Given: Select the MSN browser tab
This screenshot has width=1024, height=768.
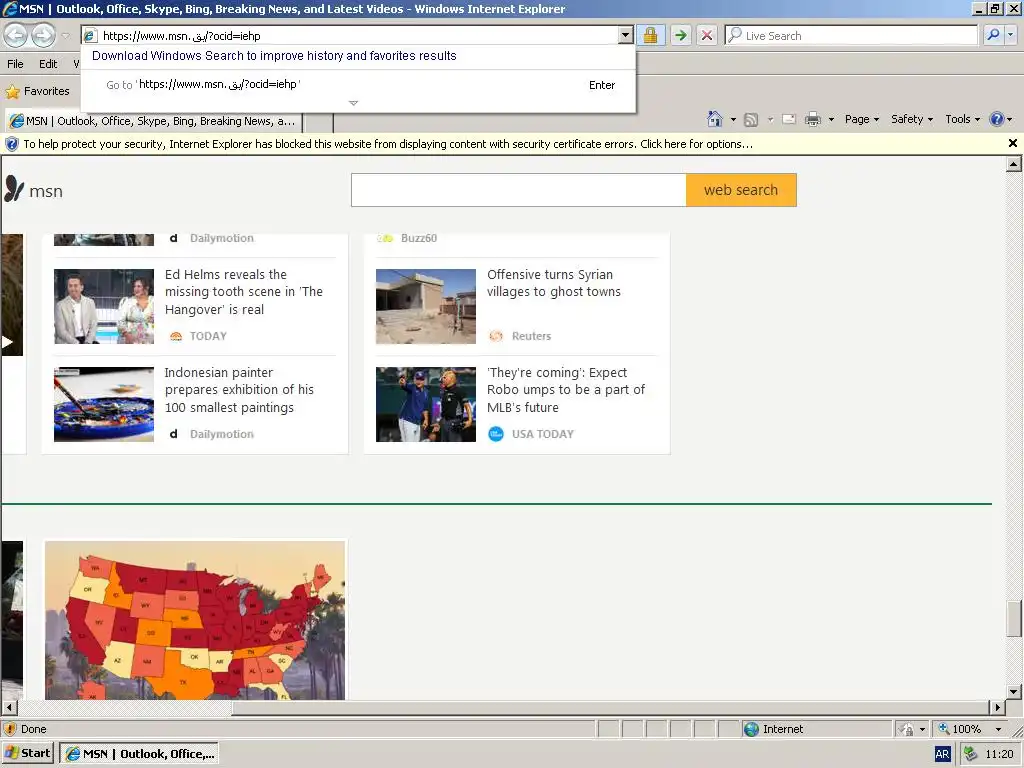Looking at the screenshot, I should point(154,121).
